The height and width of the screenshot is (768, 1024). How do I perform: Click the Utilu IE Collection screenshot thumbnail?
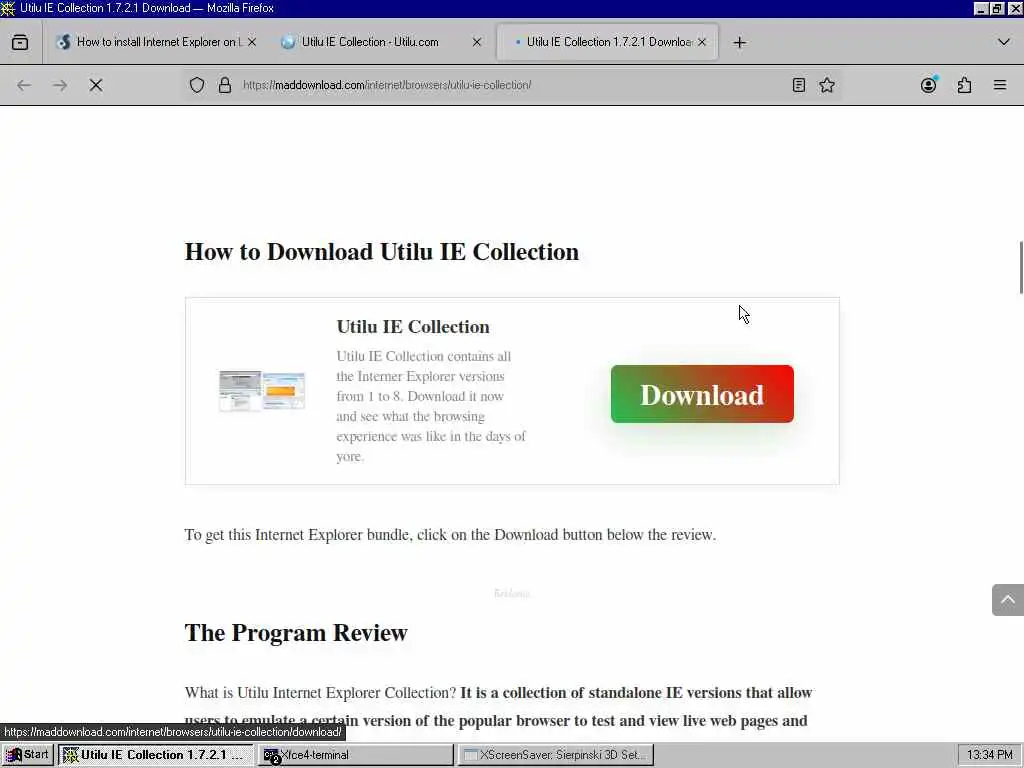pos(262,391)
